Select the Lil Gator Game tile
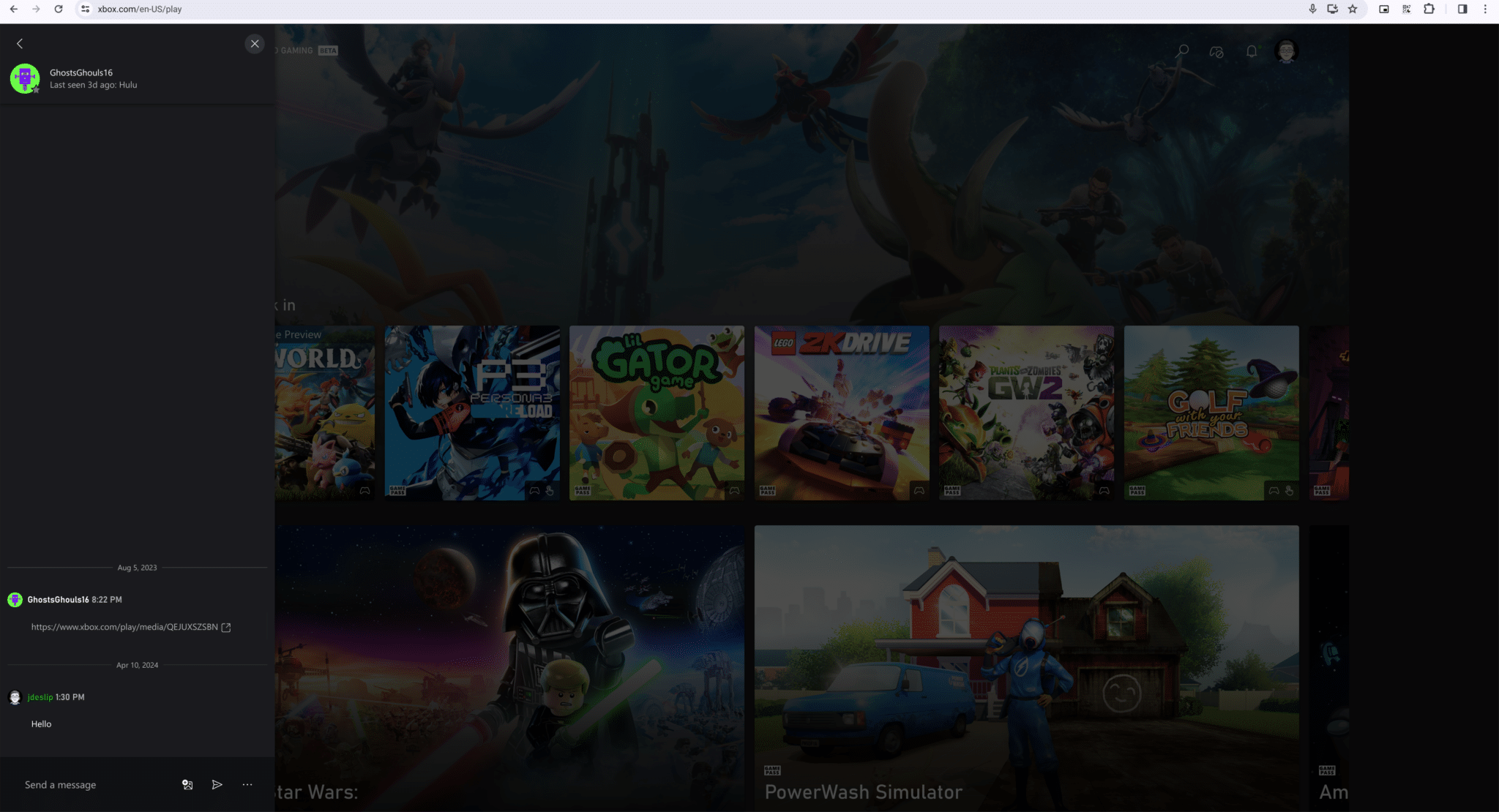 click(656, 412)
